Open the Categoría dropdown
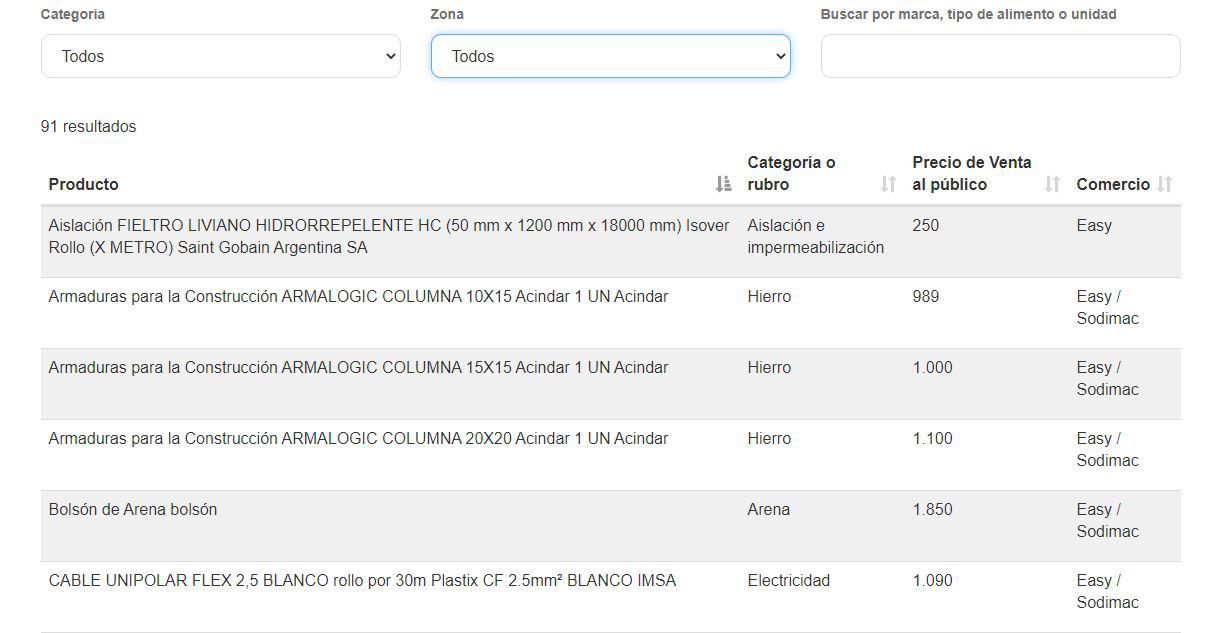 coord(220,56)
